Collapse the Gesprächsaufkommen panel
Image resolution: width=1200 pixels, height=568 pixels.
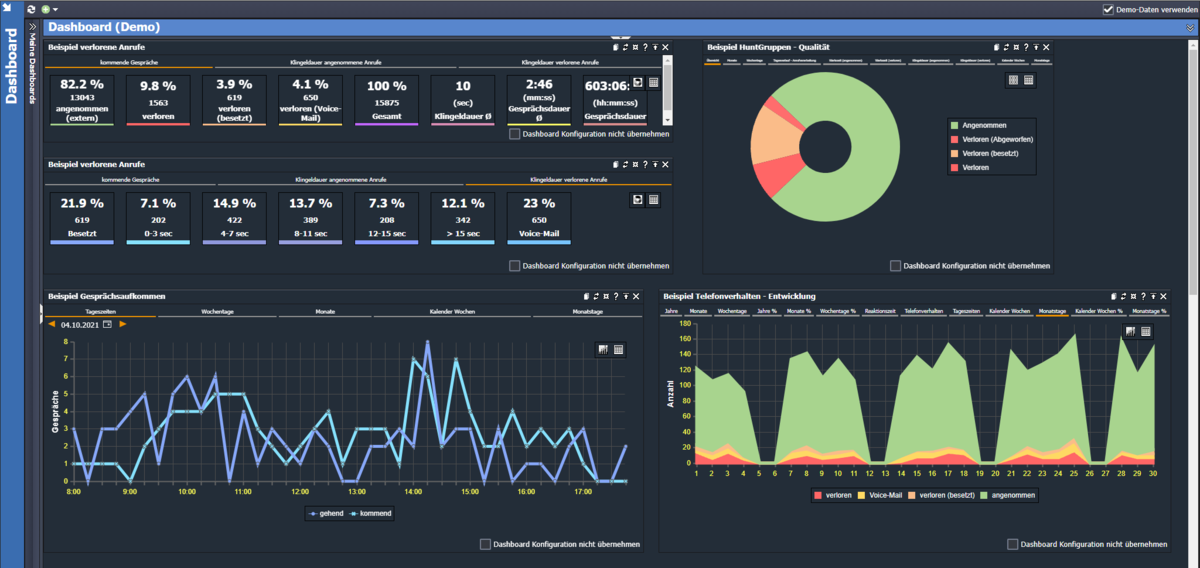coord(627,297)
